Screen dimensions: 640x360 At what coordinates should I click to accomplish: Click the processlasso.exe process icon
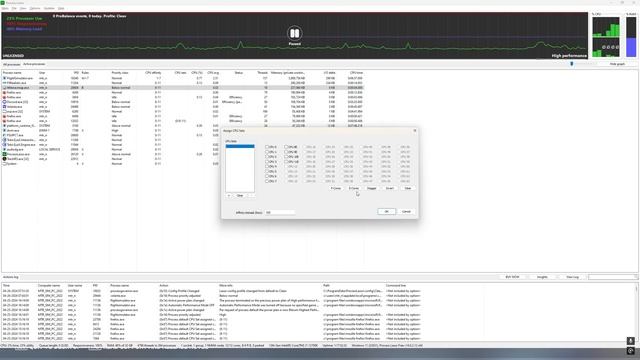[4, 154]
